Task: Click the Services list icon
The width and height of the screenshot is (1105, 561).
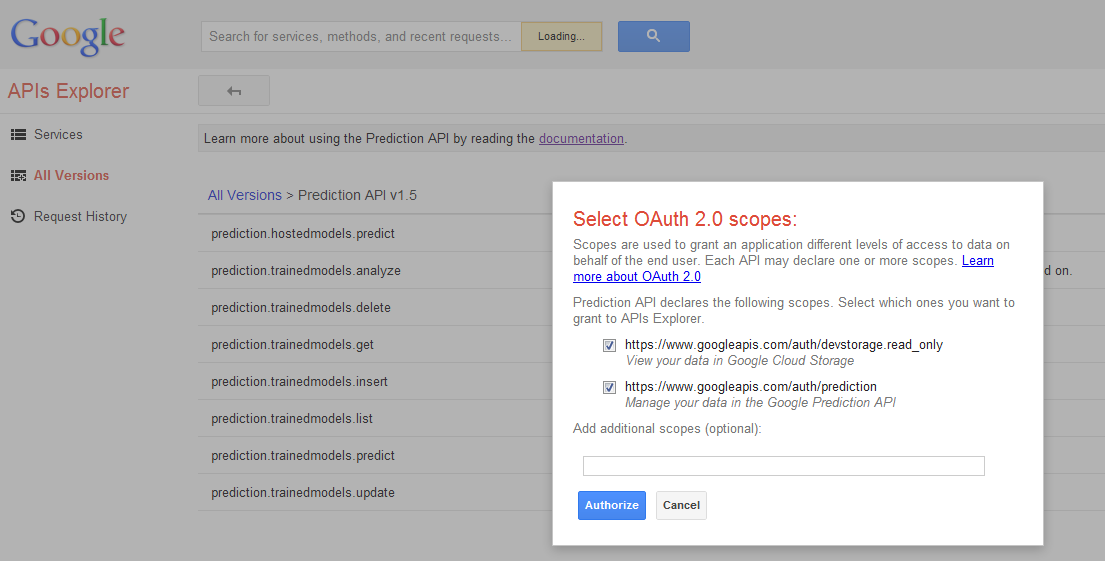Action: pyautogui.click(x=18, y=135)
